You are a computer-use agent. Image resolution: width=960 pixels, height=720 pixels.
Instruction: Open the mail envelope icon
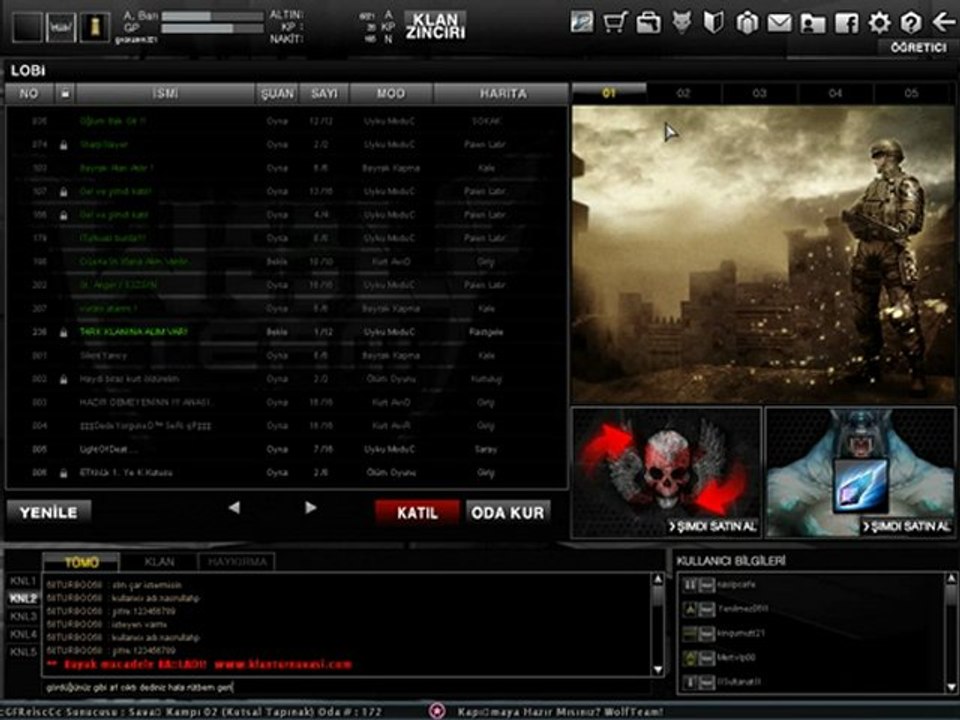pos(779,23)
